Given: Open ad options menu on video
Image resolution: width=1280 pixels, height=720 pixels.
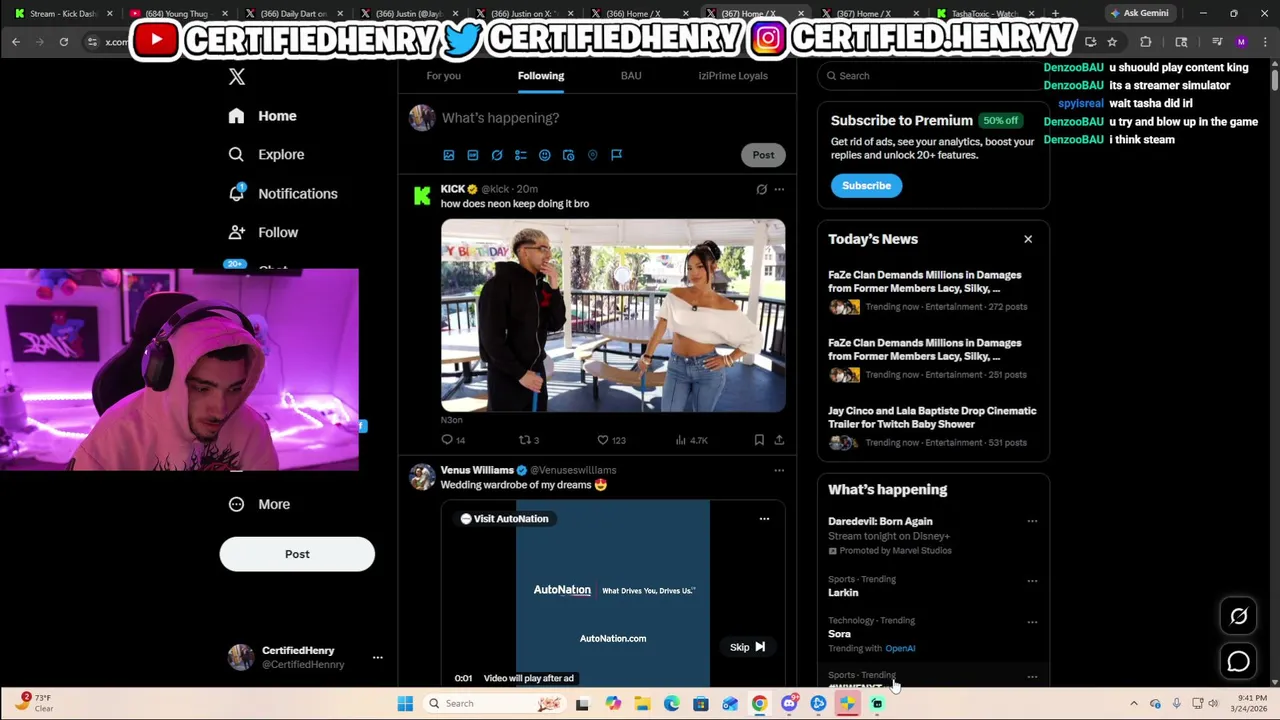Looking at the screenshot, I should pyautogui.click(x=764, y=519).
